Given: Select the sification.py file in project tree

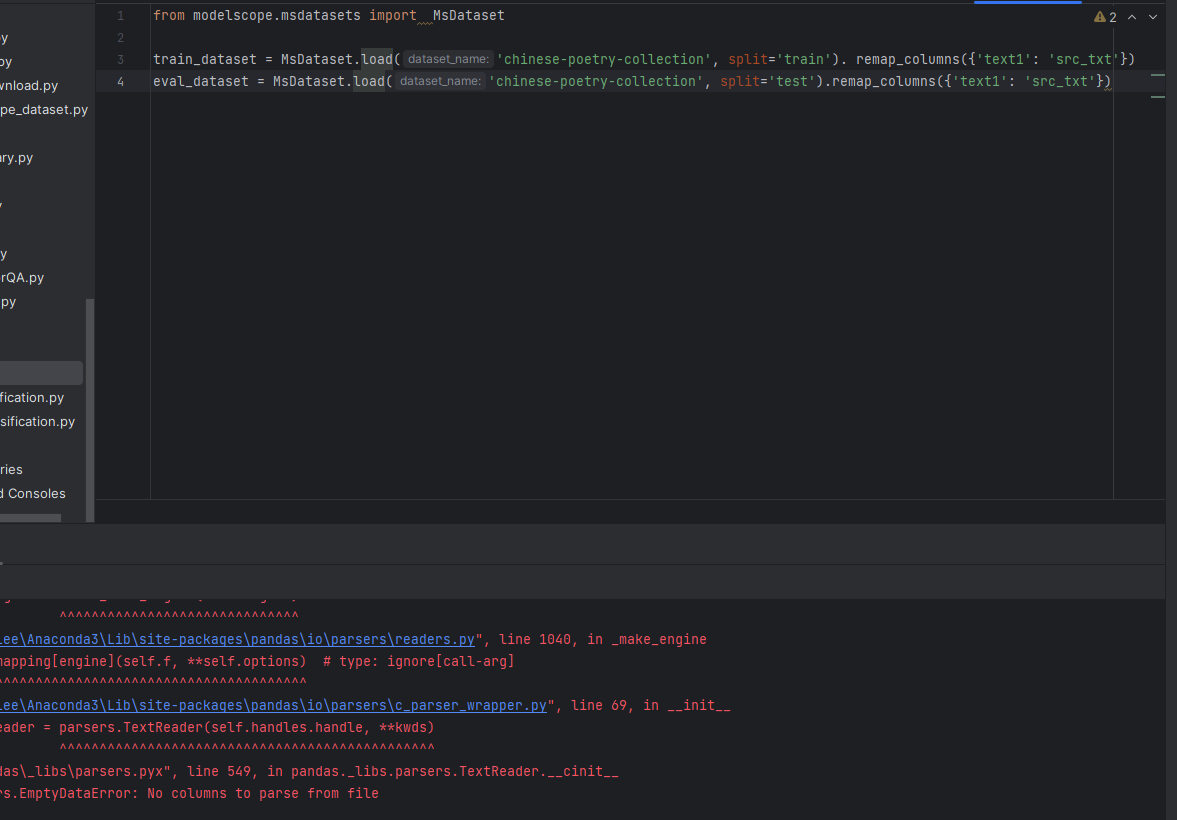Looking at the screenshot, I should point(38,421).
